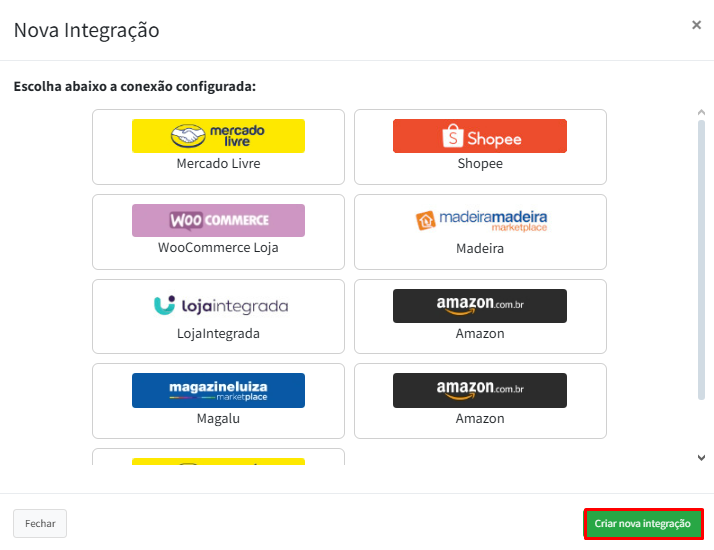Choose the Magazine Luiza marketplace logo

point(218,390)
